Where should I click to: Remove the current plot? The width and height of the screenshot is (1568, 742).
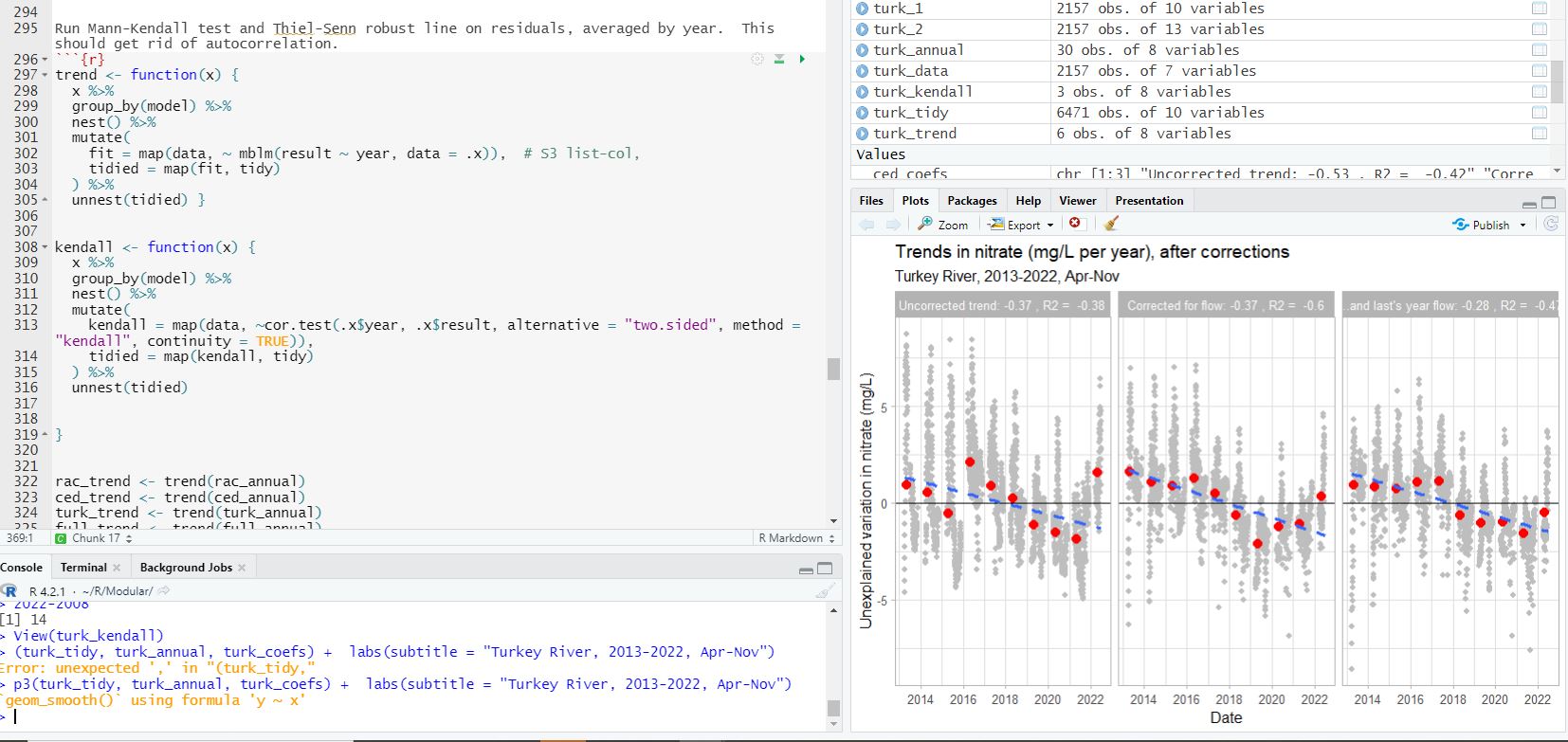click(x=1075, y=224)
